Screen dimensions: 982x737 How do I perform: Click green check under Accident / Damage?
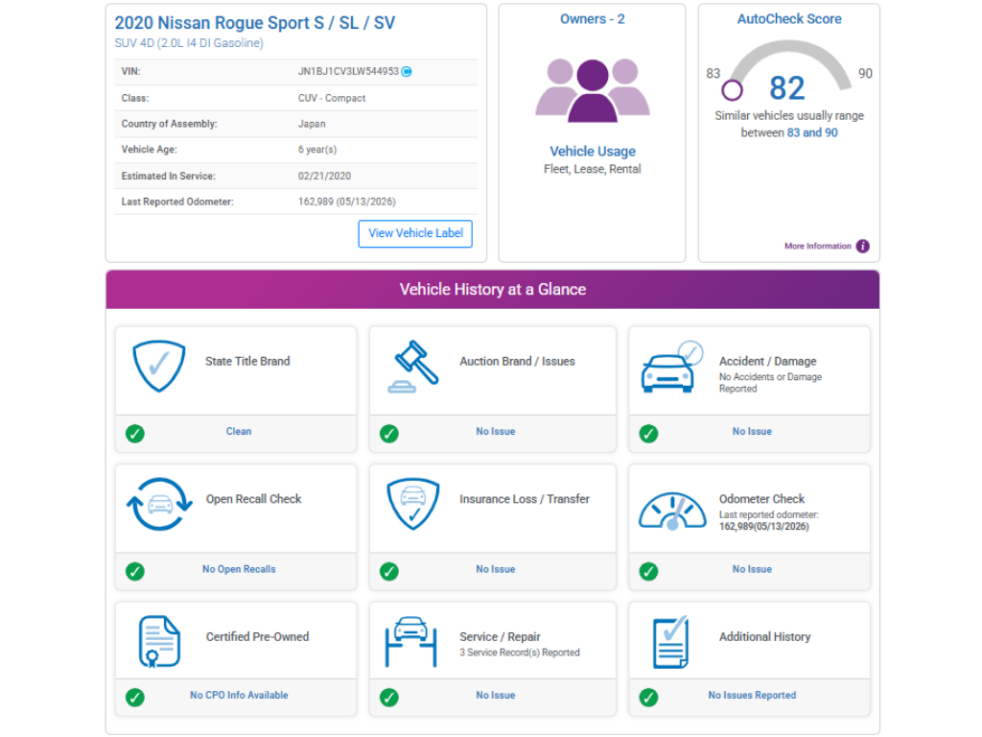point(648,433)
